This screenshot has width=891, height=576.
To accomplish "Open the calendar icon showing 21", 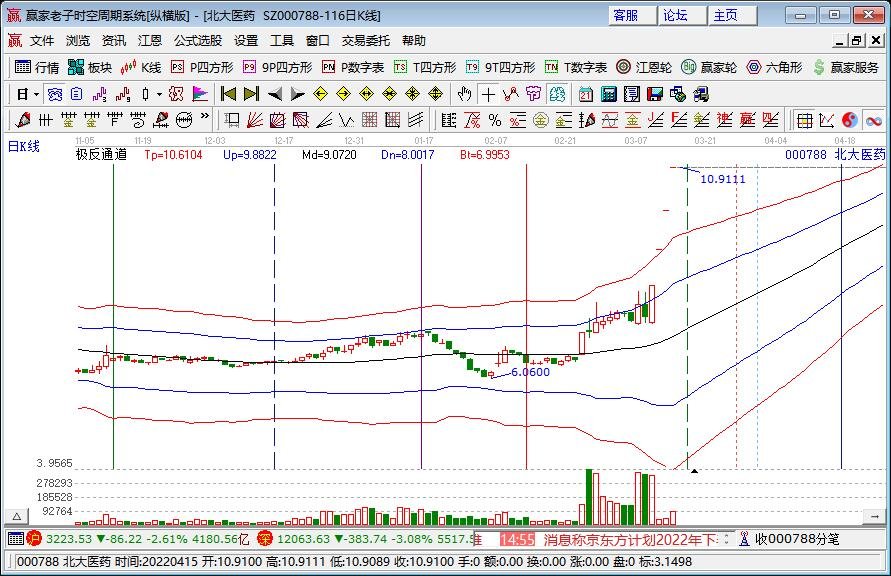I will 586,94.
